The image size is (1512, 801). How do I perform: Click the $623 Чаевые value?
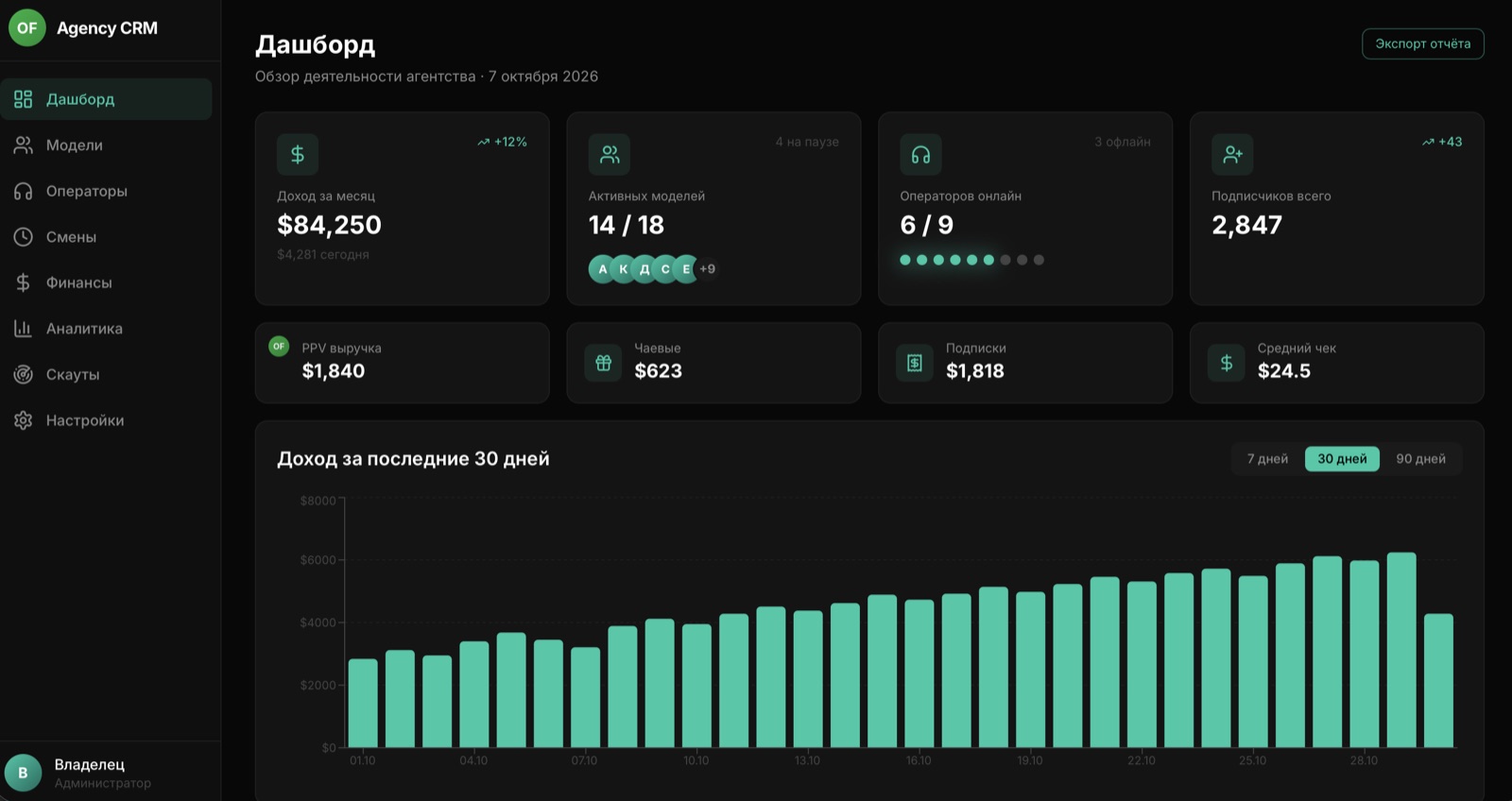point(659,371)
